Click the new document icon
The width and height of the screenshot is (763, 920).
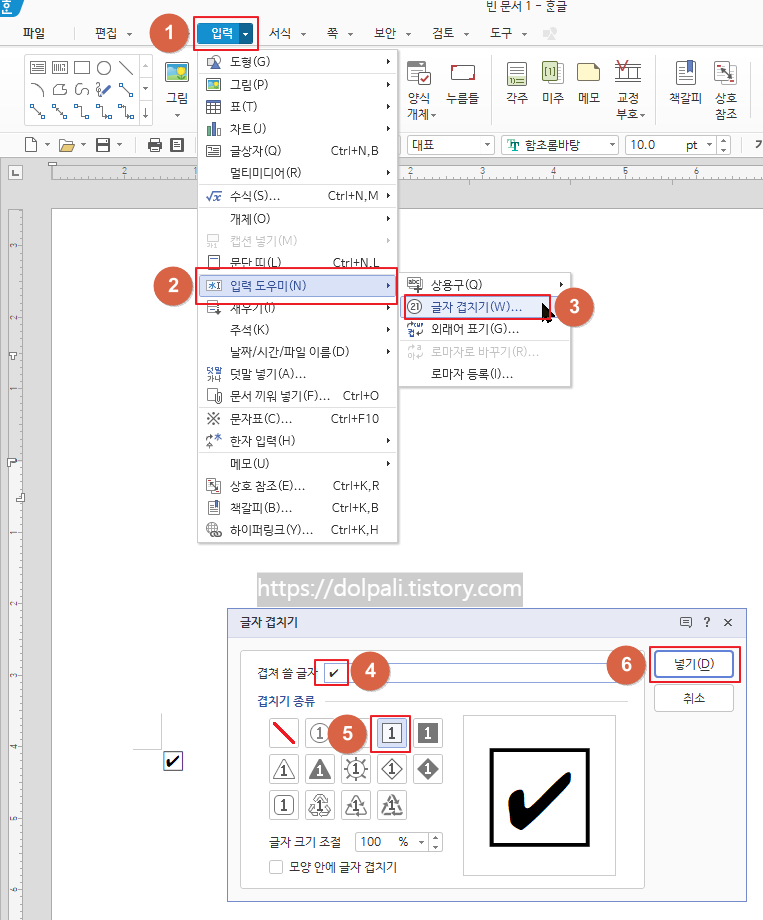pos(31,145)
